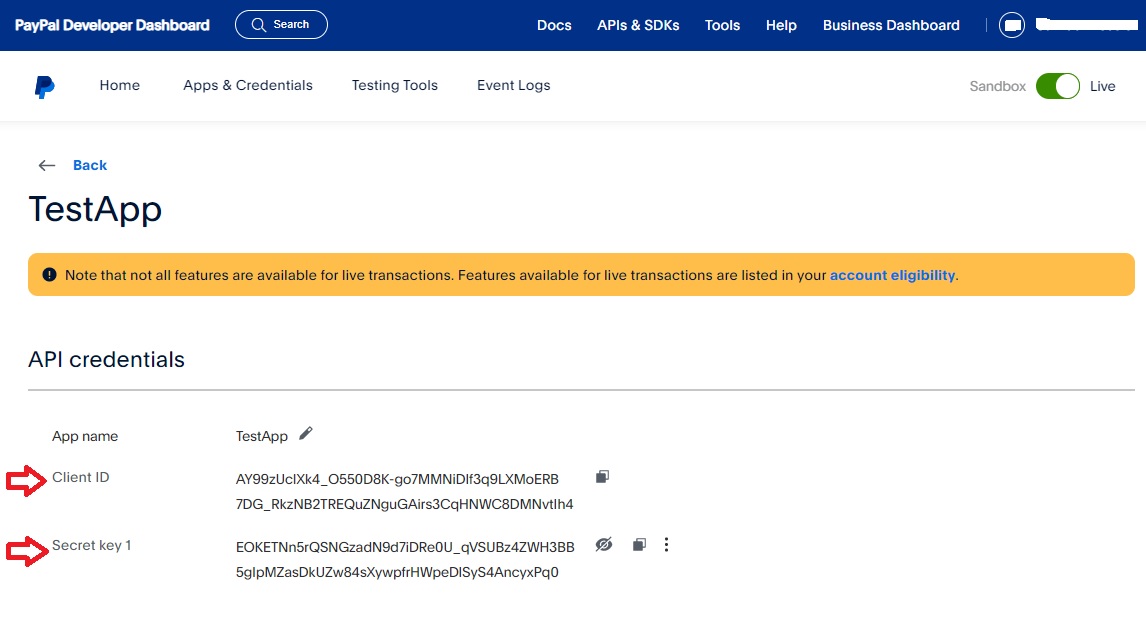Screen dimensions: 1146x622
Task: Open the Search box
Action: 281,25
